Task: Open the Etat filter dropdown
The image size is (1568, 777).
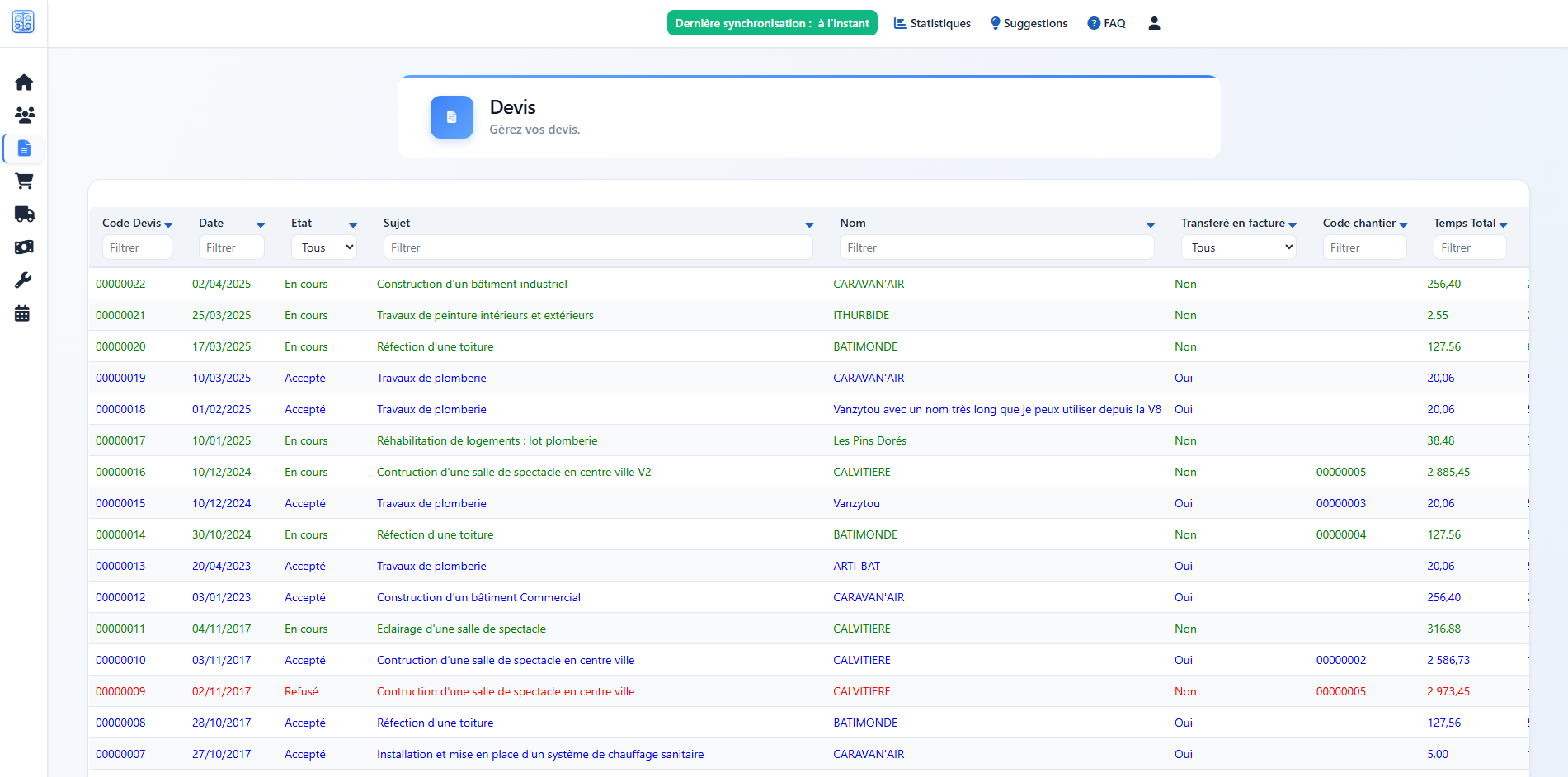Action: [x=323, y=247]
